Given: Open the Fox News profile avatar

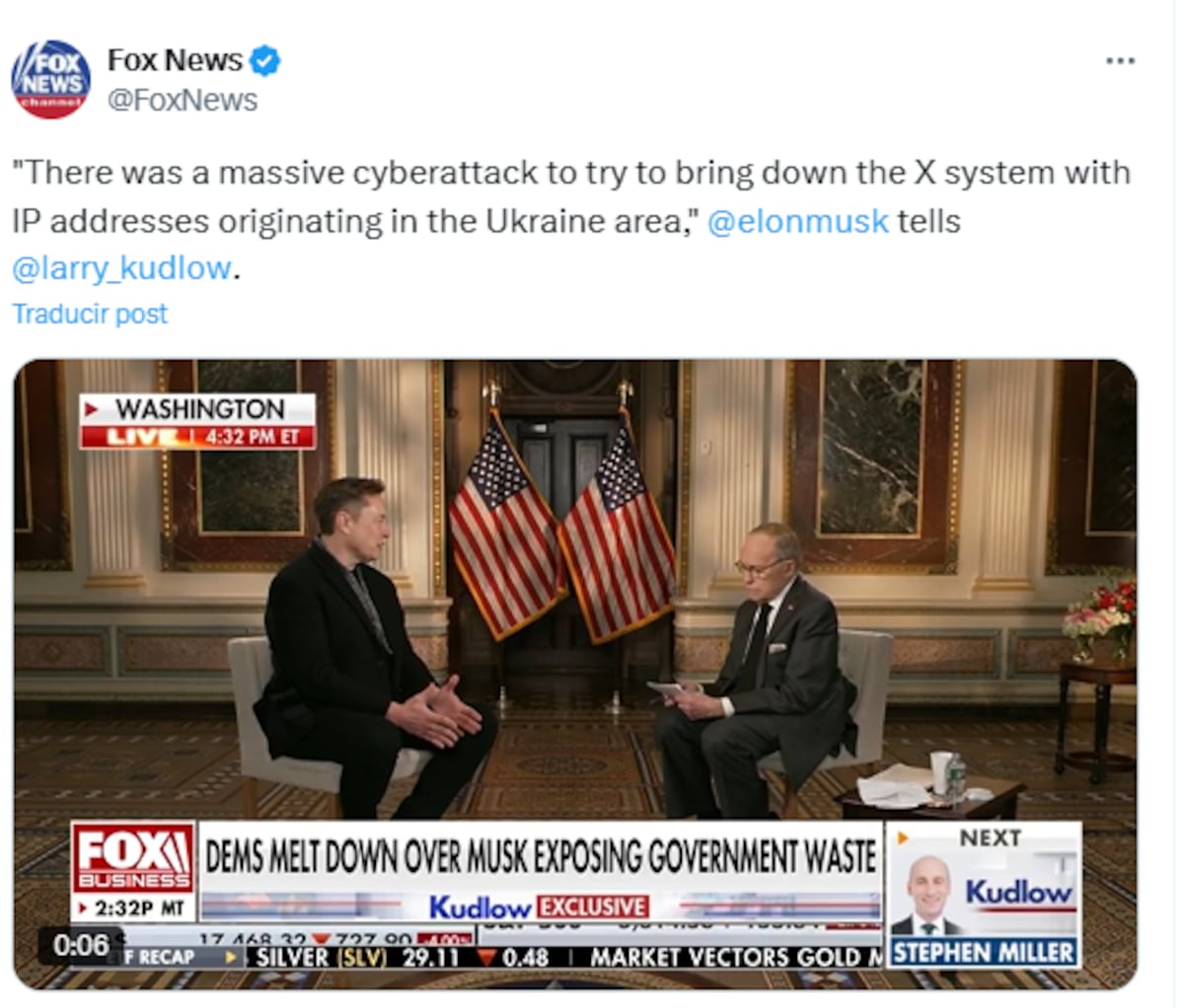Looking at the screenshot, I should [x=50, y=79].
